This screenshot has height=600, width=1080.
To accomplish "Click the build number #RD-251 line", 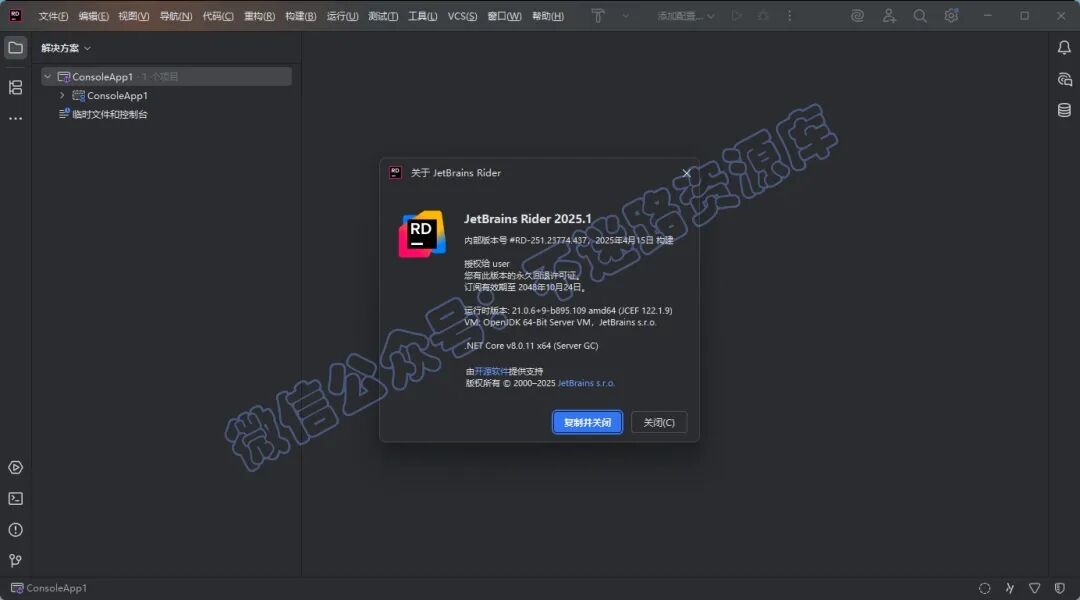I will coord(569,240).
